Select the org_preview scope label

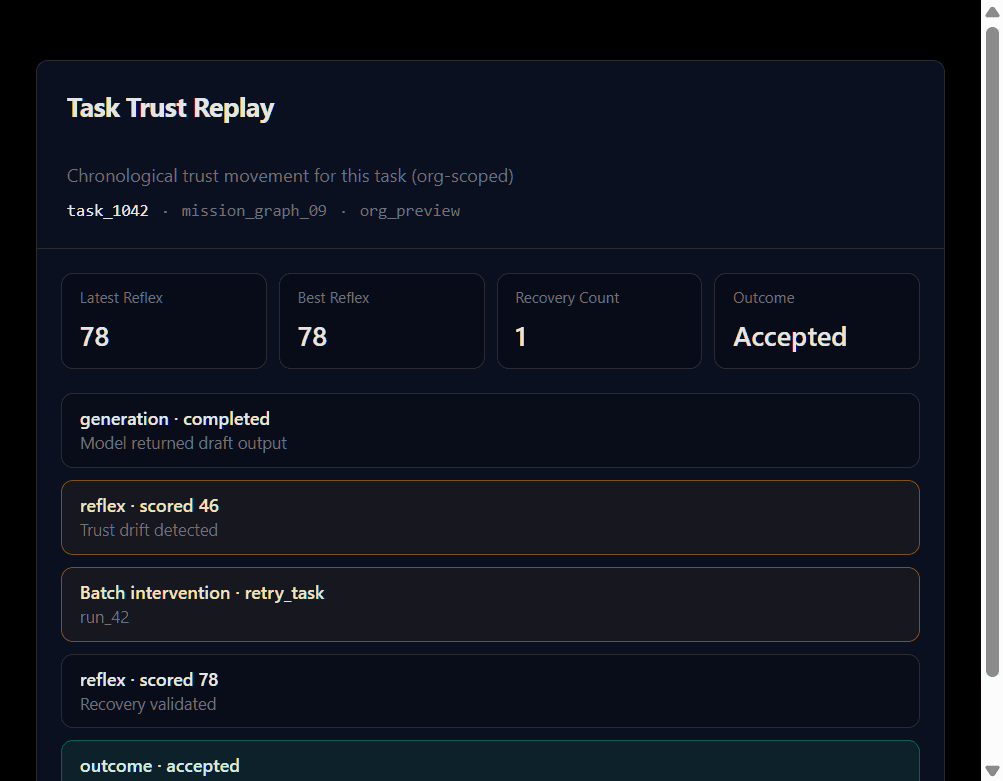tap(409, 210)
